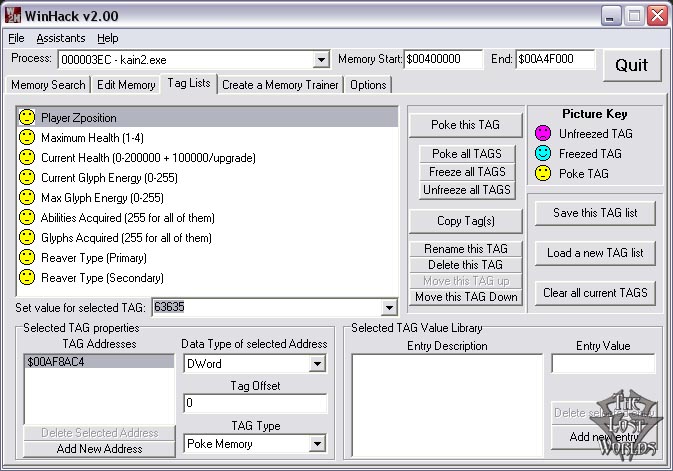Open the Assistants menu

(x=61, y=38)
